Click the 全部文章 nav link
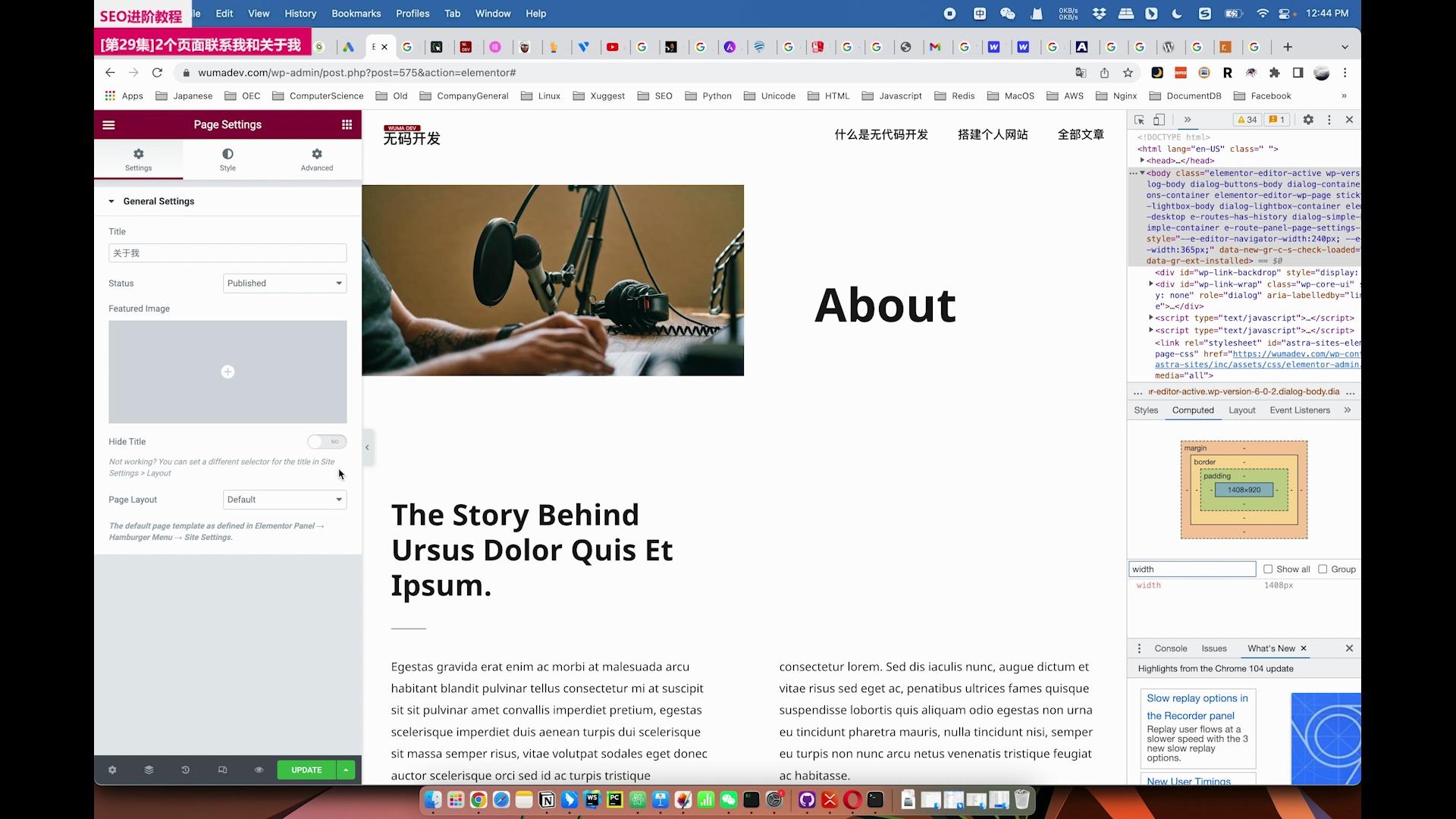The height and width of the screenshot is (819, 1456). (1081, 134)
